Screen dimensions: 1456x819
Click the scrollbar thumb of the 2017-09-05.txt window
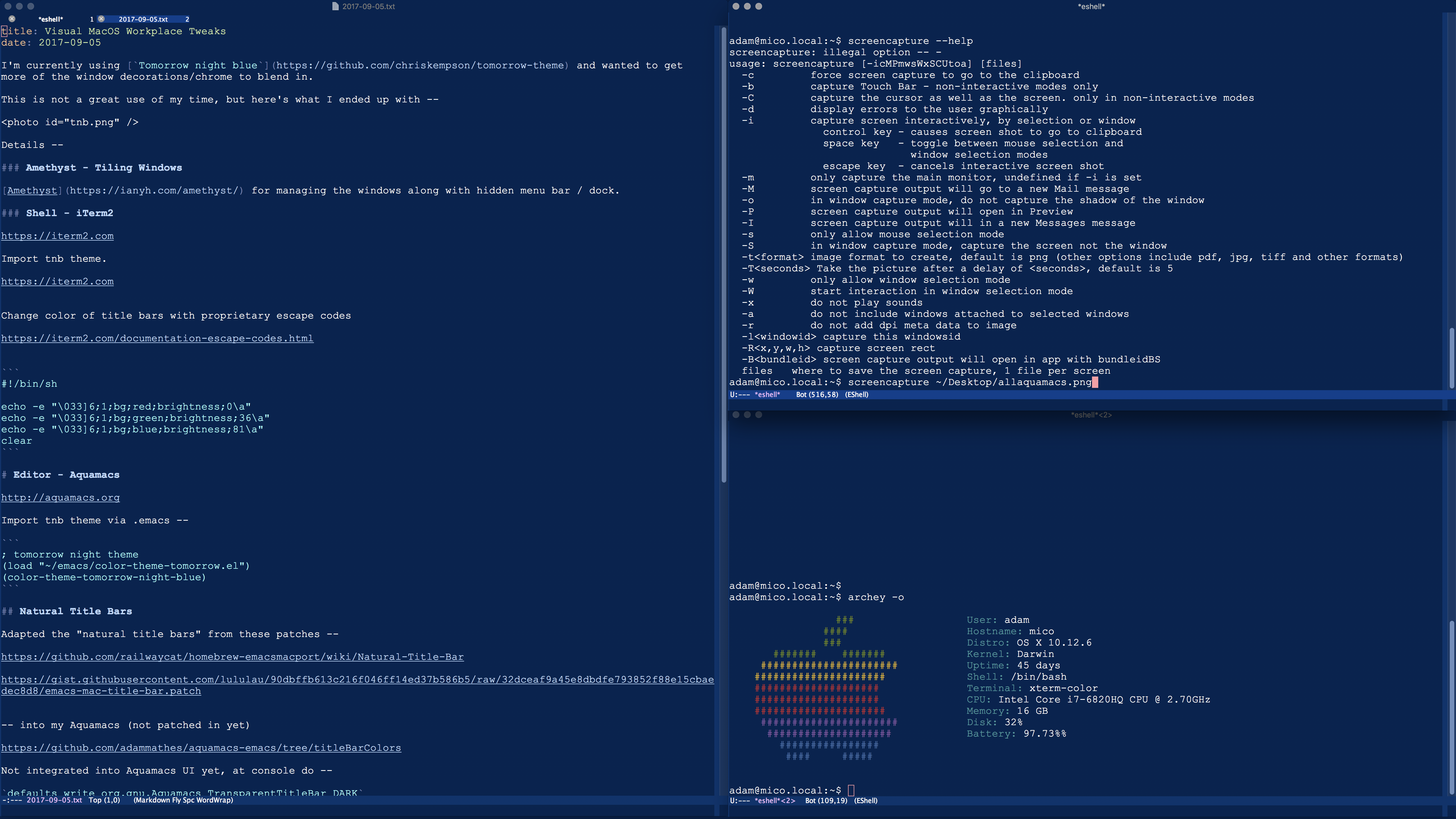(x=723, y=254)
